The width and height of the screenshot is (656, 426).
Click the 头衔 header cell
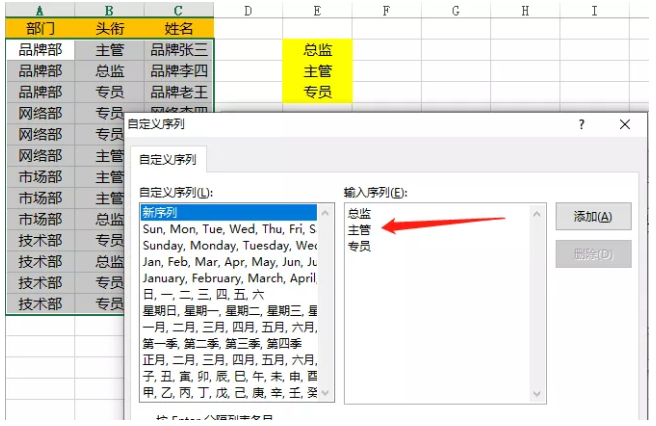[110, 28]
